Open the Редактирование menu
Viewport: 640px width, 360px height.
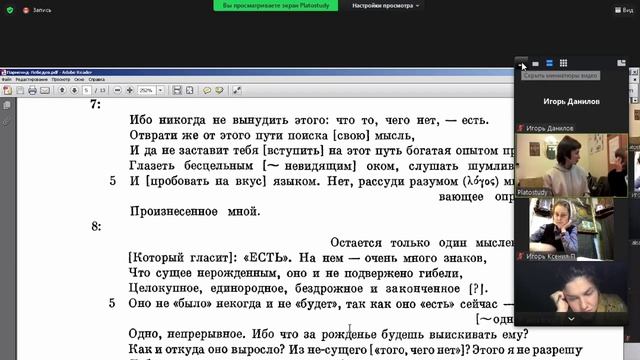(x=31, y=80)
